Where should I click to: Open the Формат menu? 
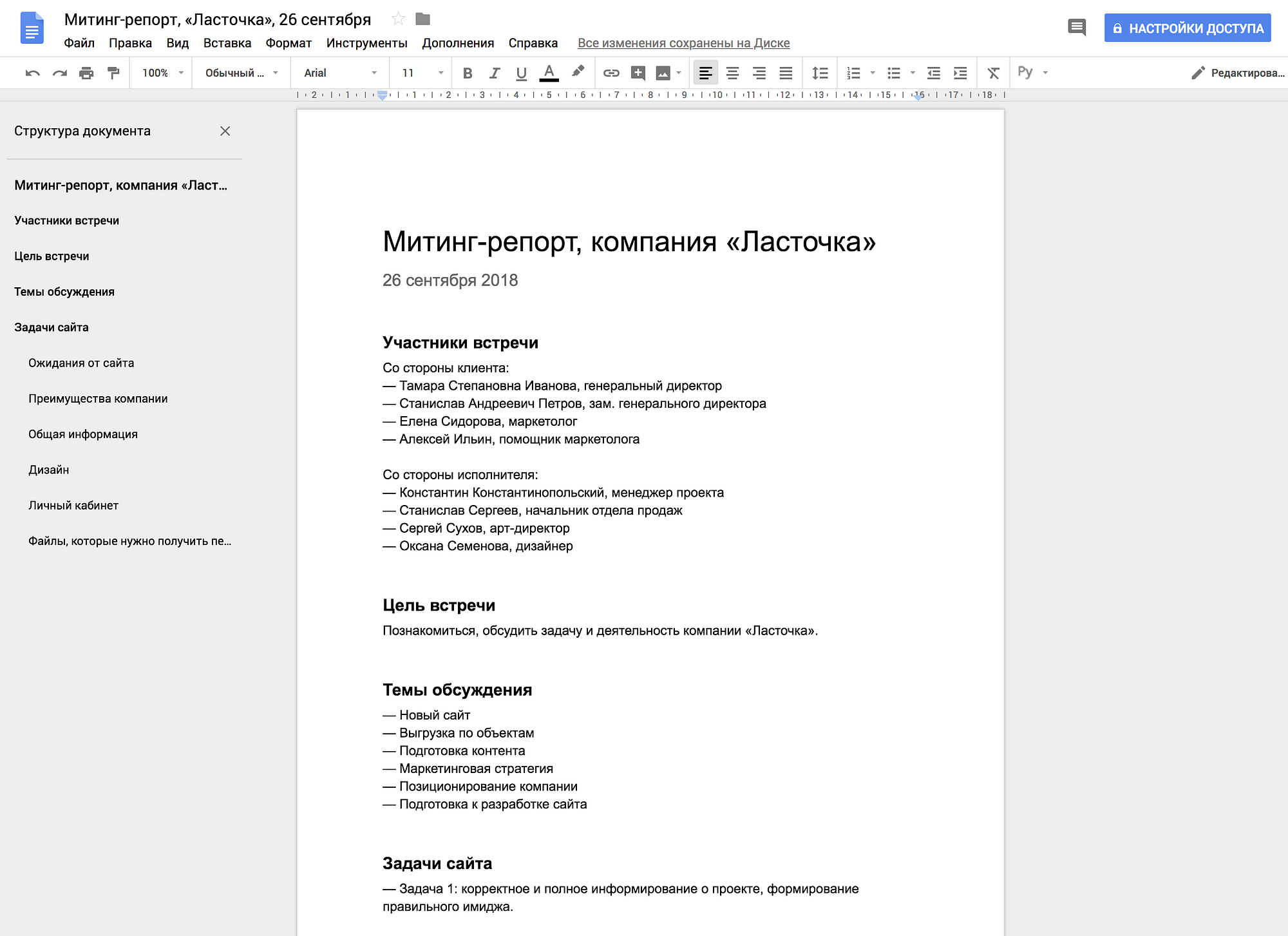[x=289, y=43]
